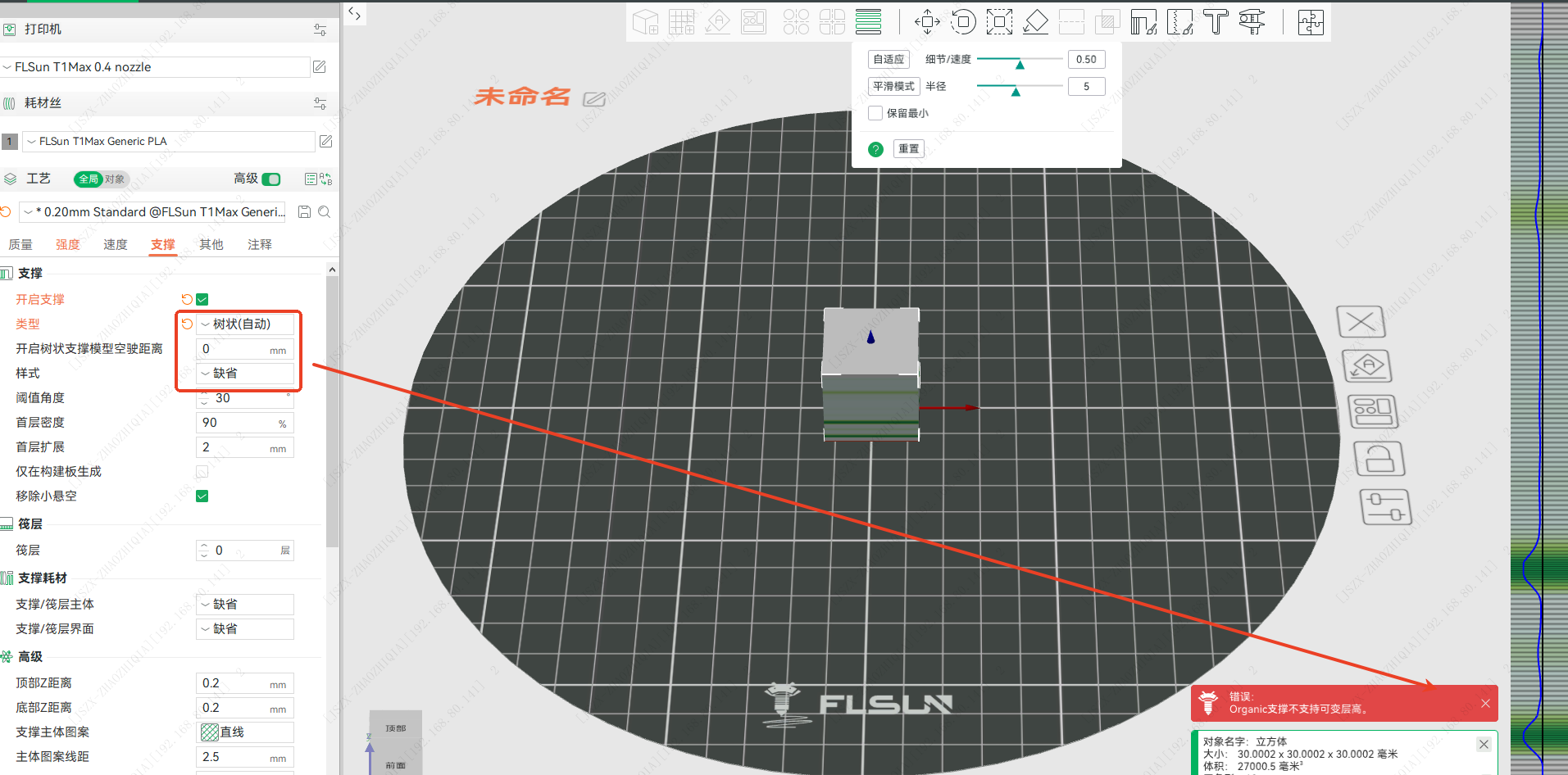Click the save preset floppy disk icon
Screen dimensions: 1568x775
click(304, 212)
